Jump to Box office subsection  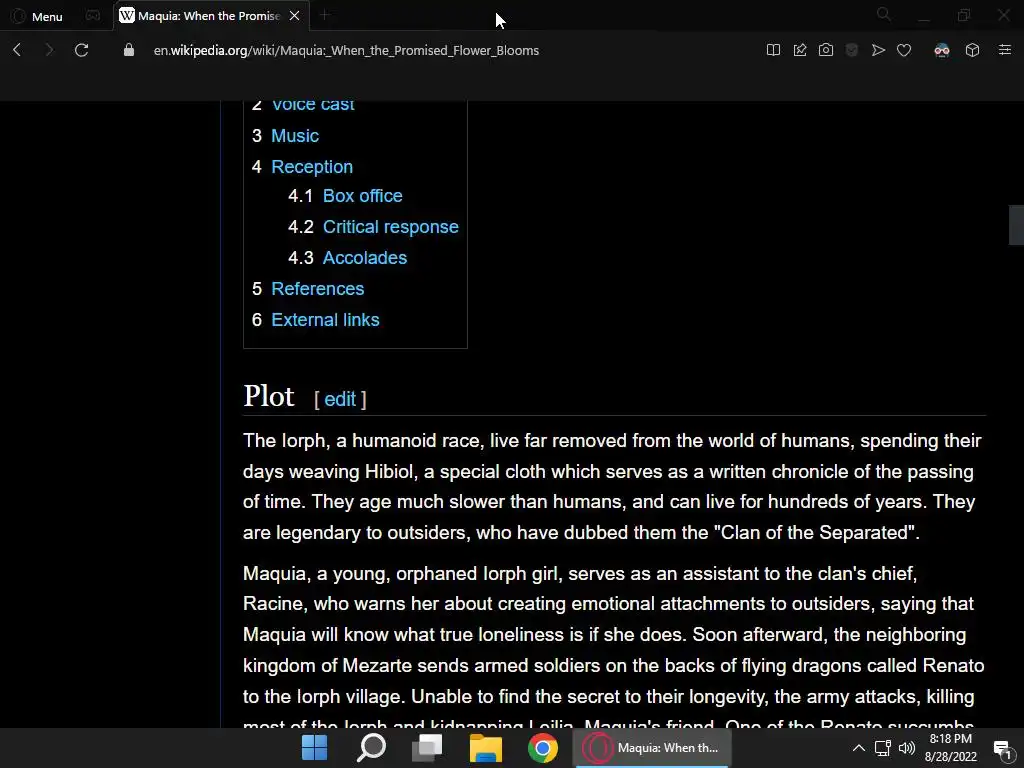362,196
